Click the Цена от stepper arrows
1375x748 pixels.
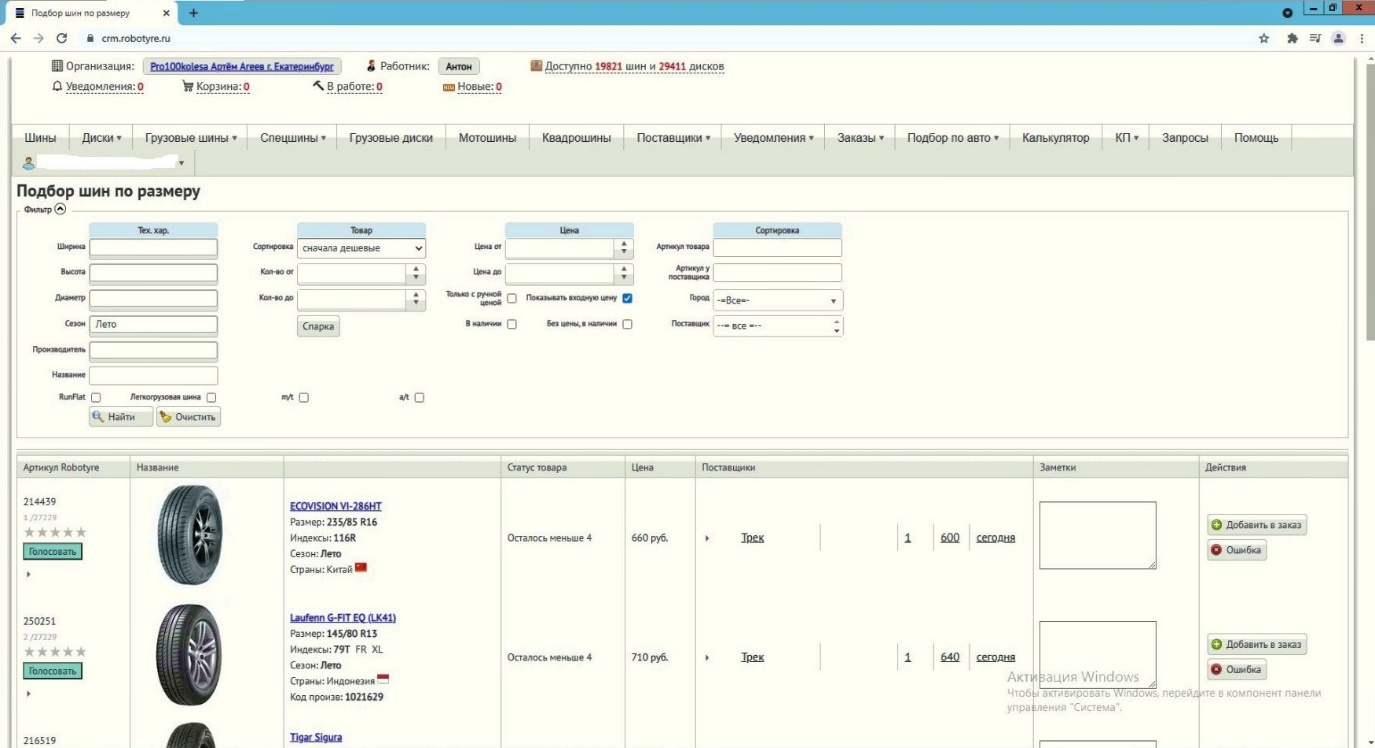coord(626,248)
